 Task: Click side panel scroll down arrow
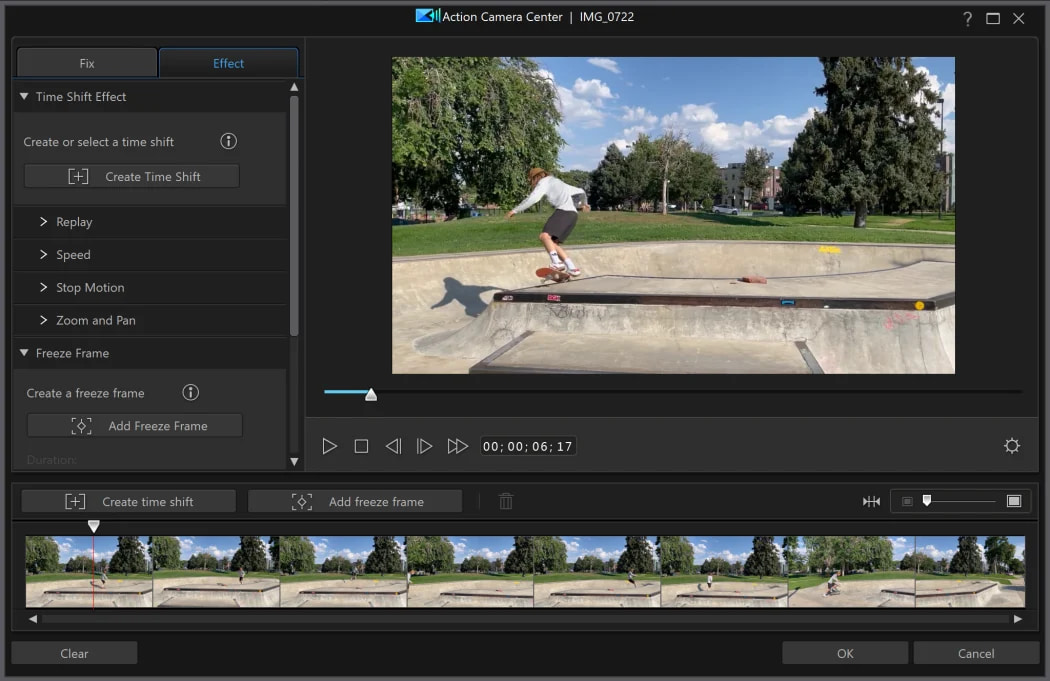(x=294, y=461)
